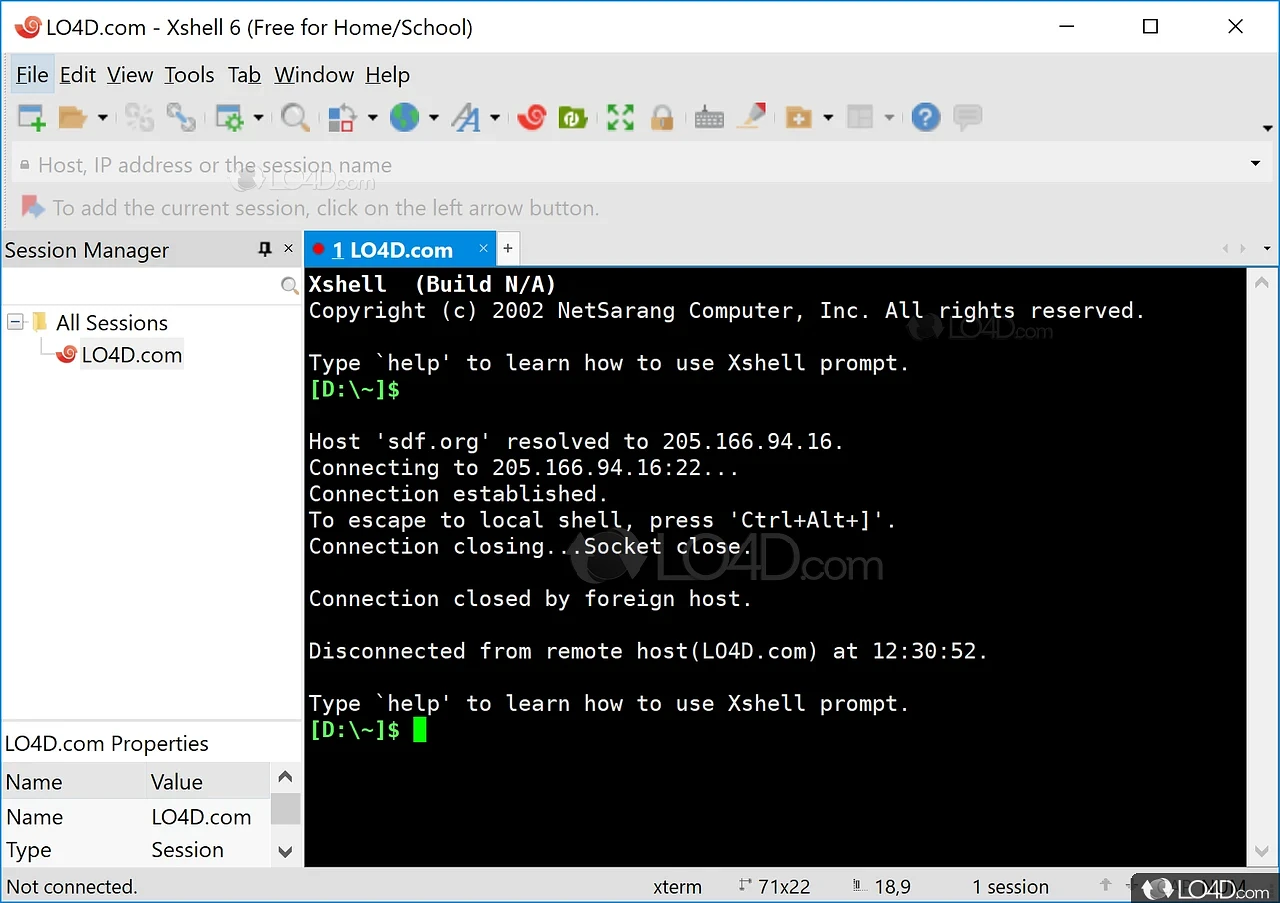Click the status bar up arrow icon
The height and width of the screenshot is (903, 1280).
(x=1106, y=886)
